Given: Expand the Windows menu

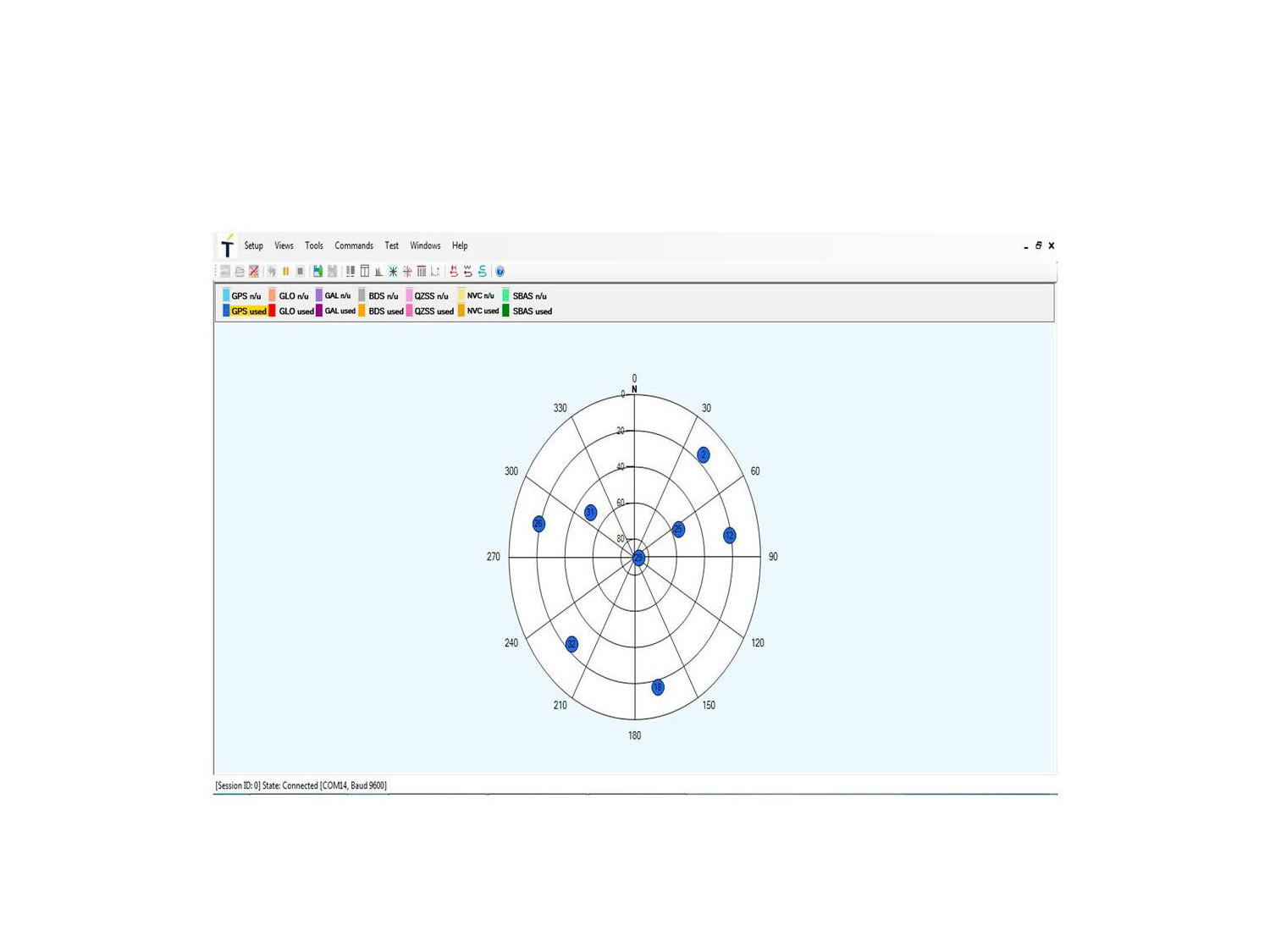Looking at the screenshot, I should pos(425,246).
